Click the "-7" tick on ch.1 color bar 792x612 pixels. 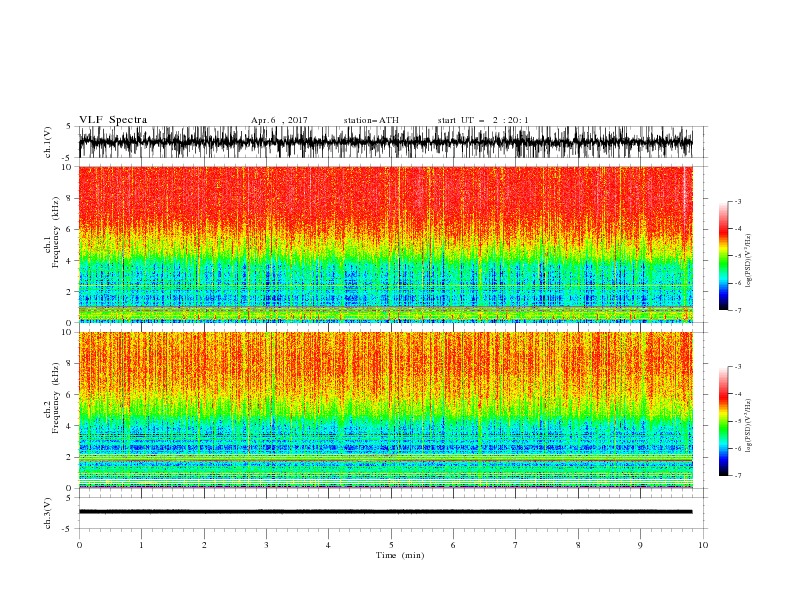(738, 310)
